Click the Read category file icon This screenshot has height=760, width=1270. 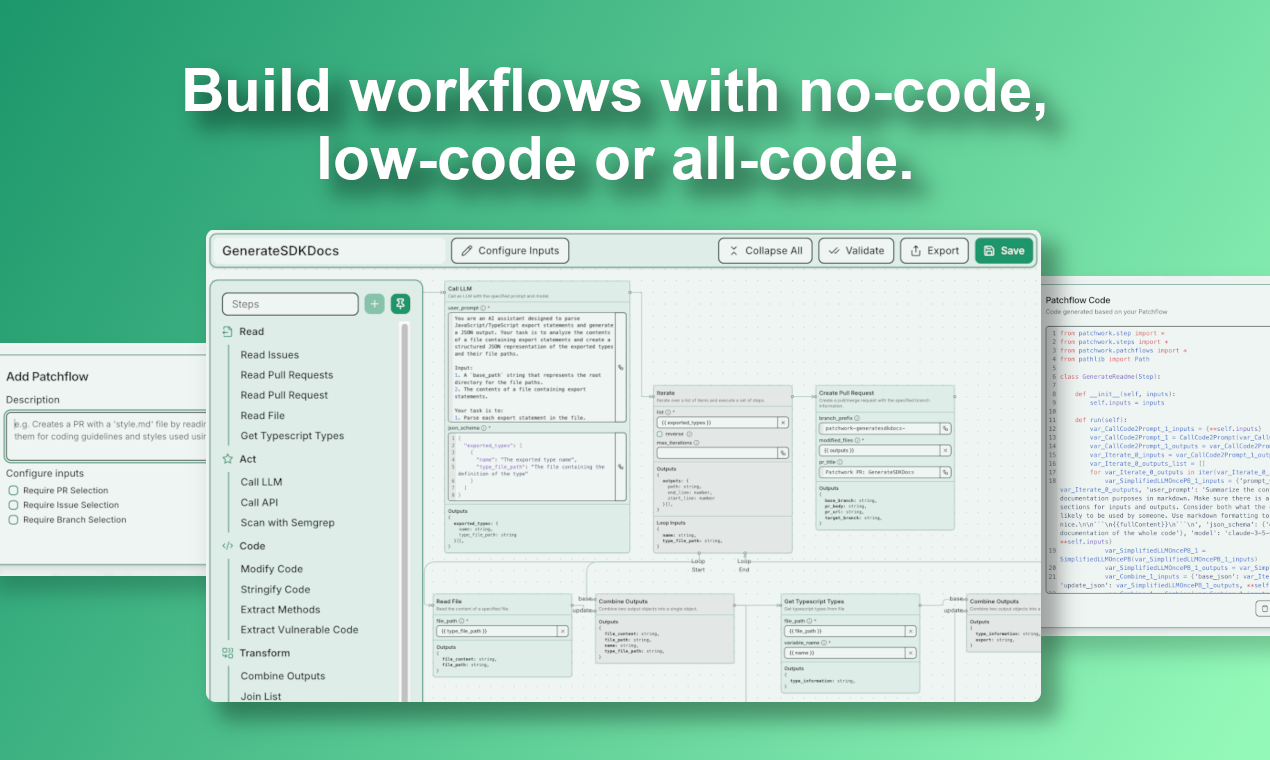pos(228,331)
